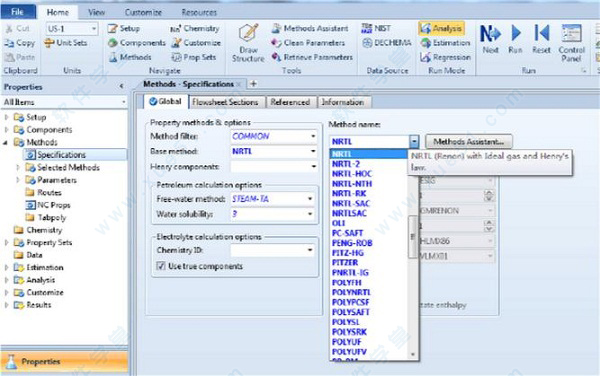Open Components in the Navigate group
This screenshot has width=600, height=376.
pyautogui.click(x=137, y=43)
